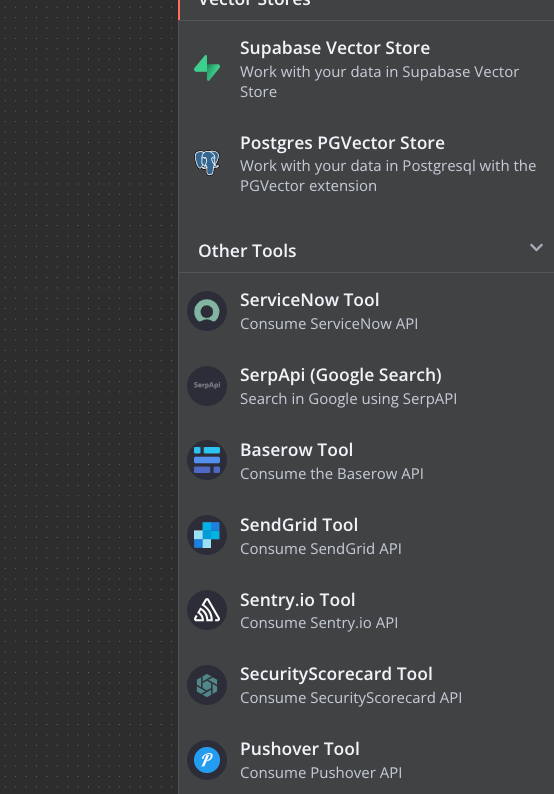Select SecurityScorecard Tool title
The height and width of the screenshot is (794, 554).
336,674
